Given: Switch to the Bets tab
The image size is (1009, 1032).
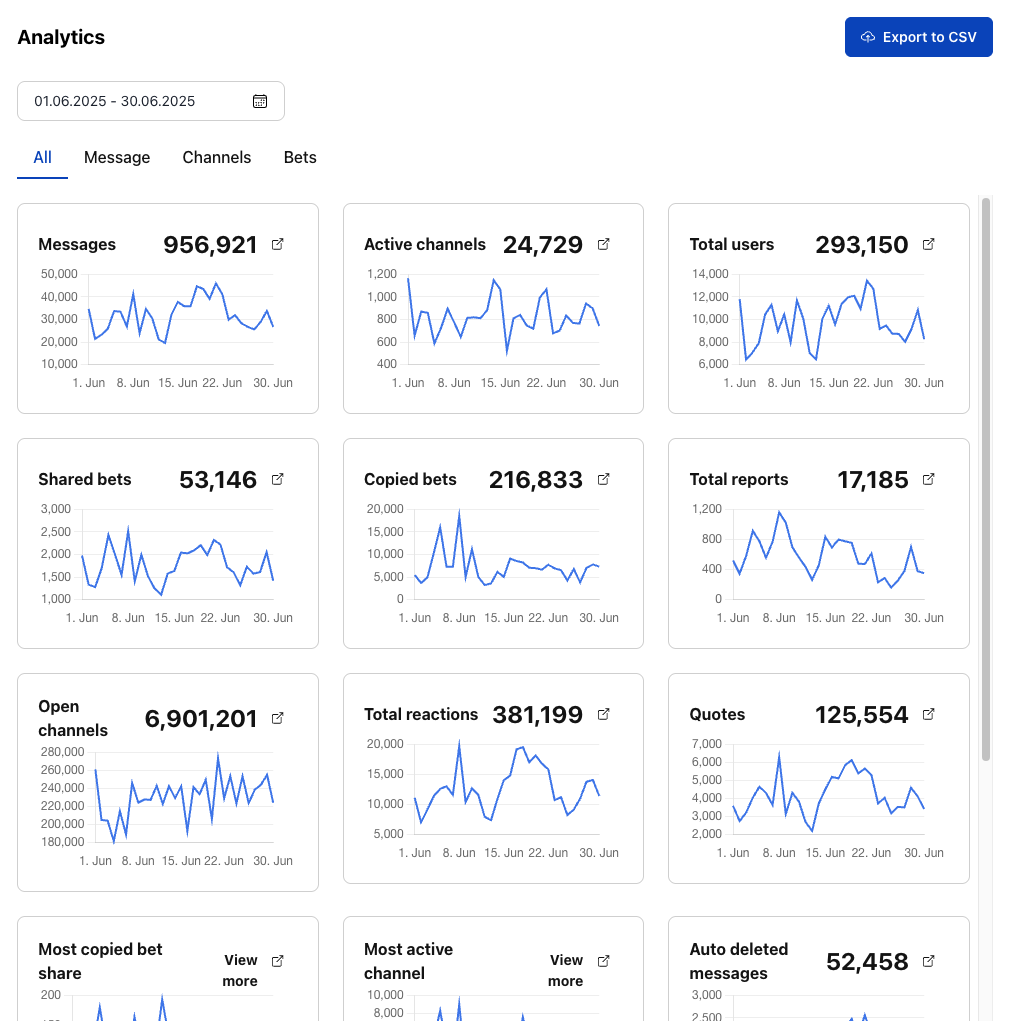Looking at the screenshot, I should click(x=300, y=157).
